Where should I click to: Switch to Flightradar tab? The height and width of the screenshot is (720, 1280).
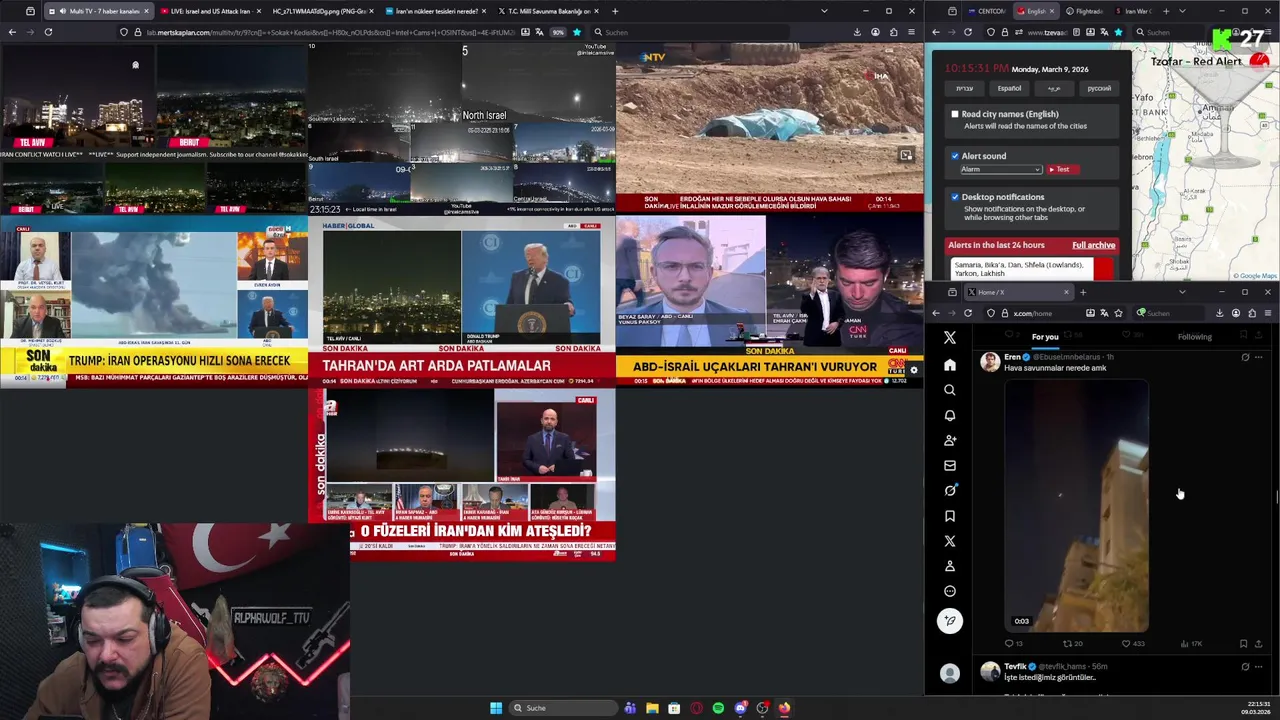click(x=1084, y=11)
